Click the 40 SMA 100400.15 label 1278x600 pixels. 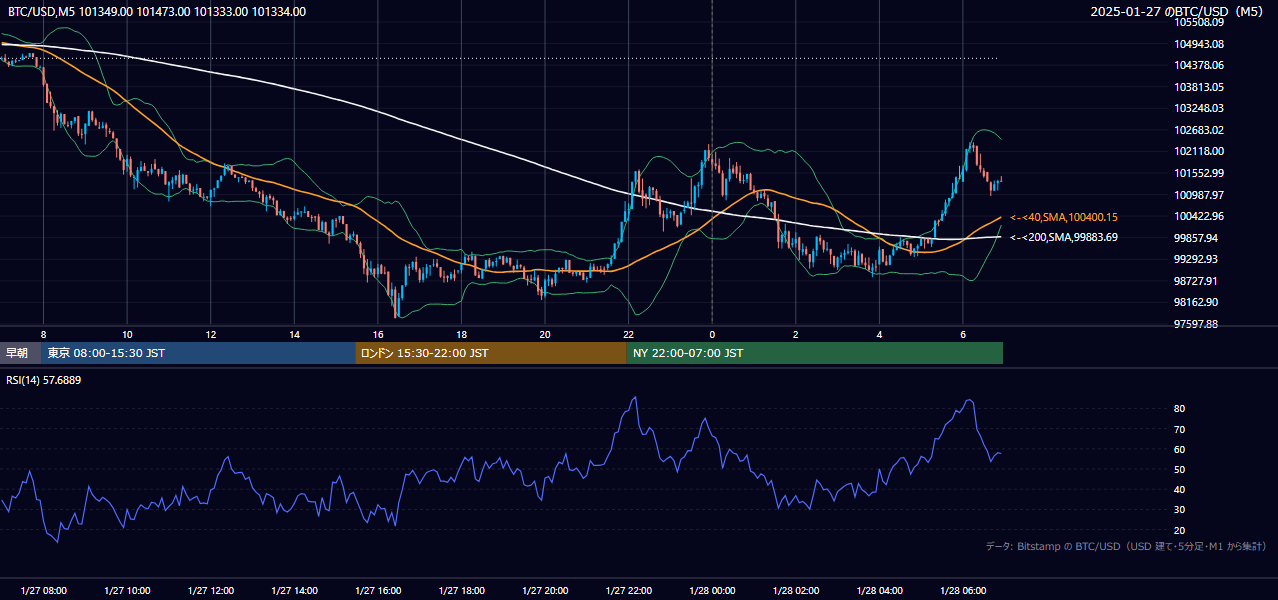(1064, 217)
